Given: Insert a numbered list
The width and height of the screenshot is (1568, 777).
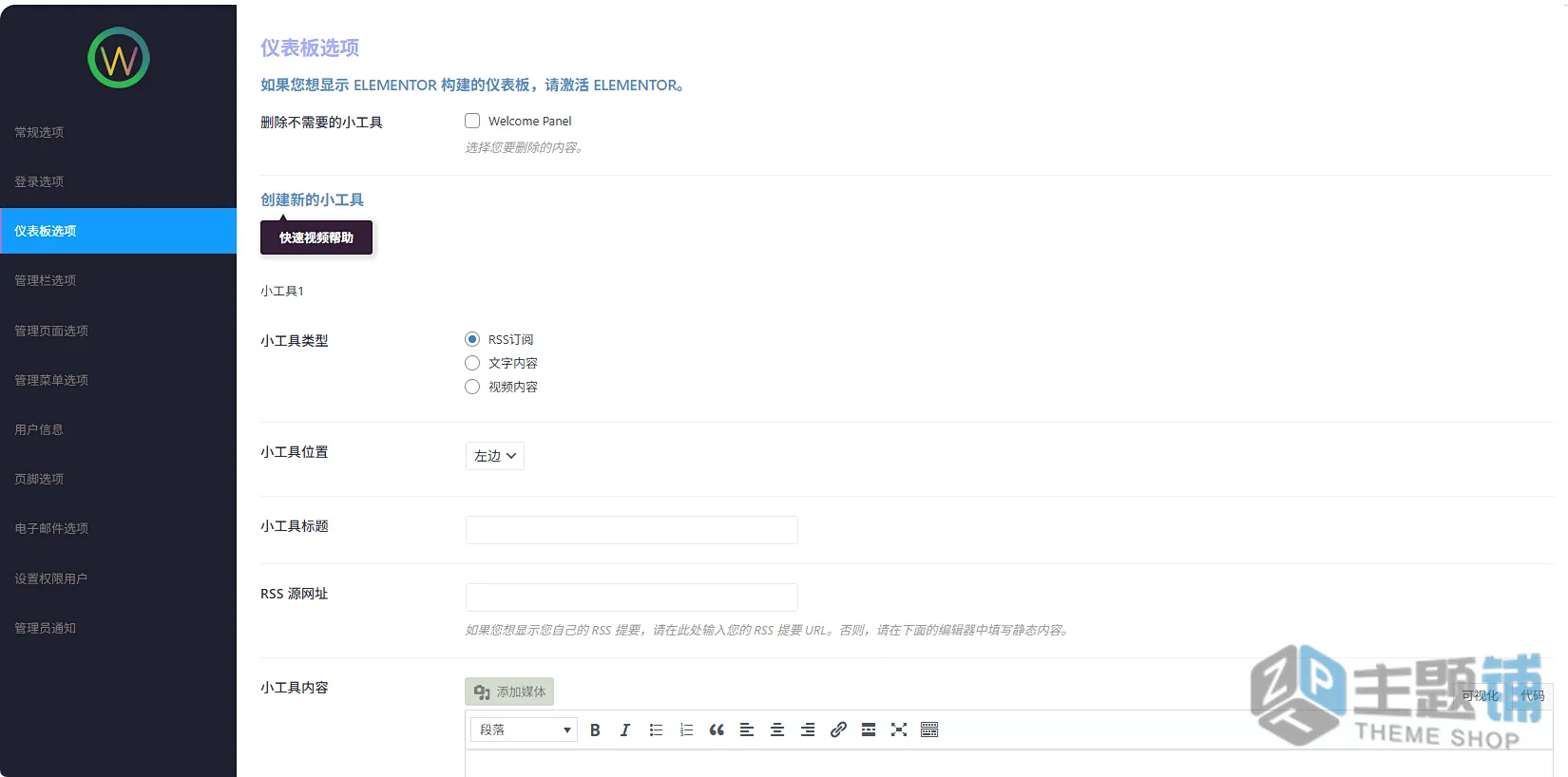Looking at the screenshot, I should pyautogui.click(x=686, y=730).
